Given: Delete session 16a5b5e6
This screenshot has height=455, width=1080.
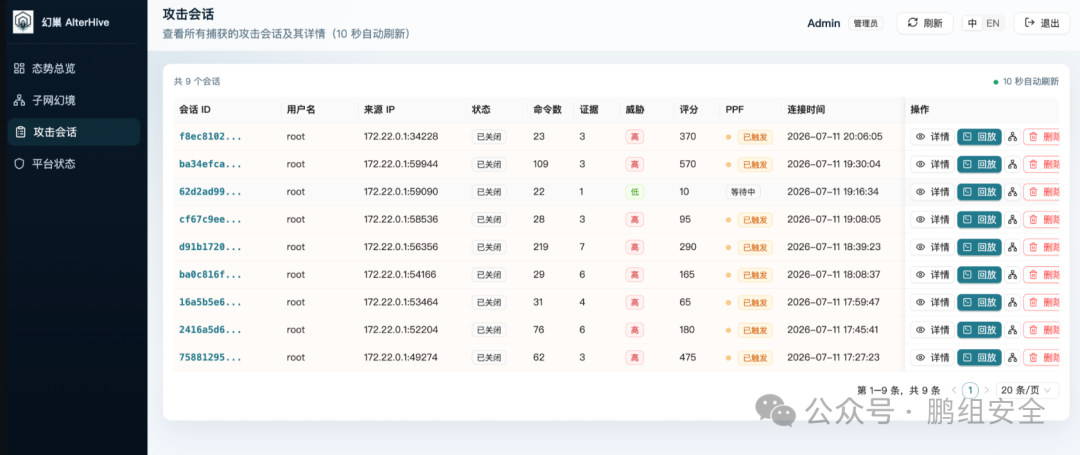Looking at the screenshot, I should click(x=1041, y=302).
